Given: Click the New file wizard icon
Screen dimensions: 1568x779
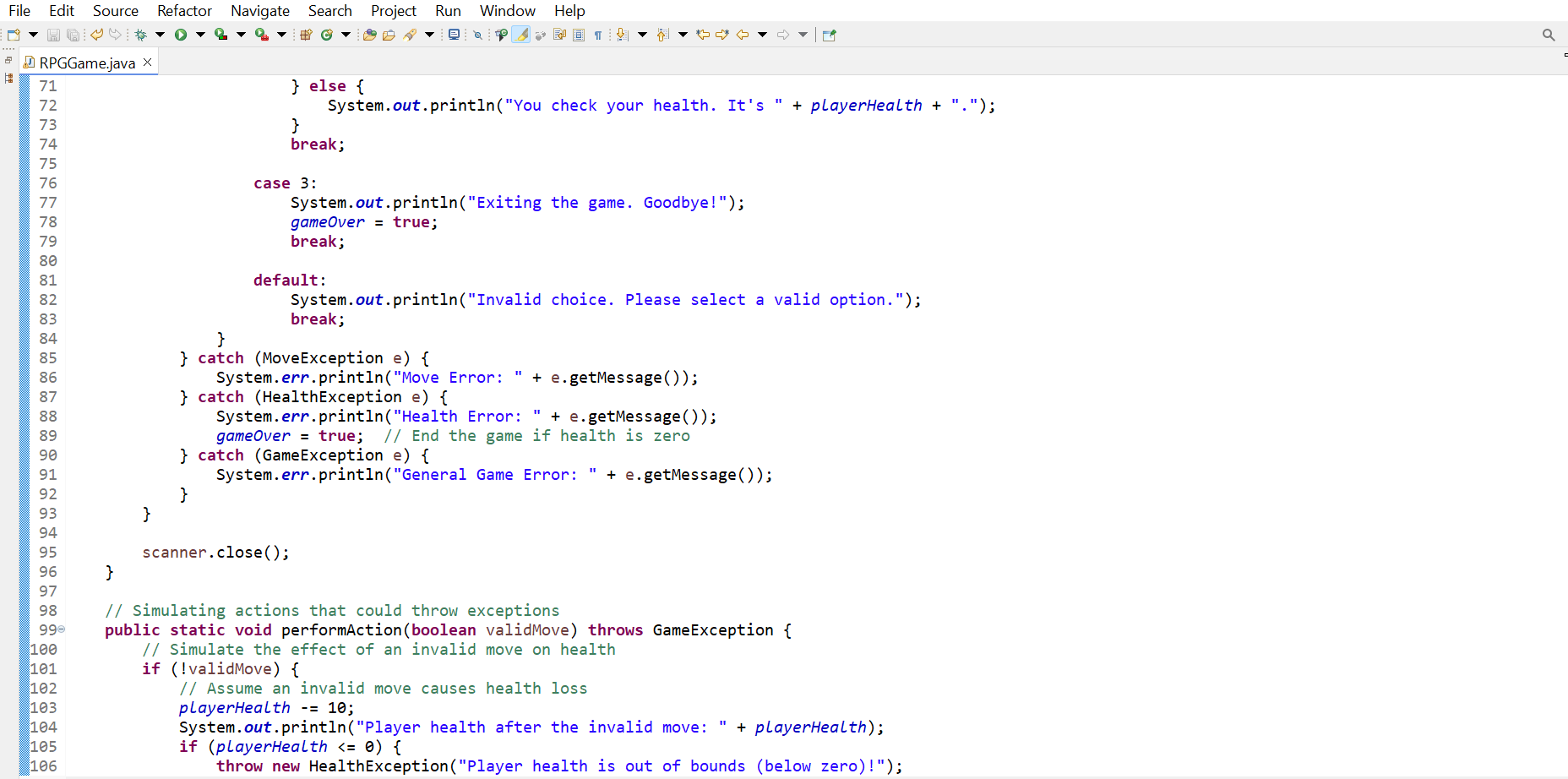Looking at the screenshot, I should [14, 35].
